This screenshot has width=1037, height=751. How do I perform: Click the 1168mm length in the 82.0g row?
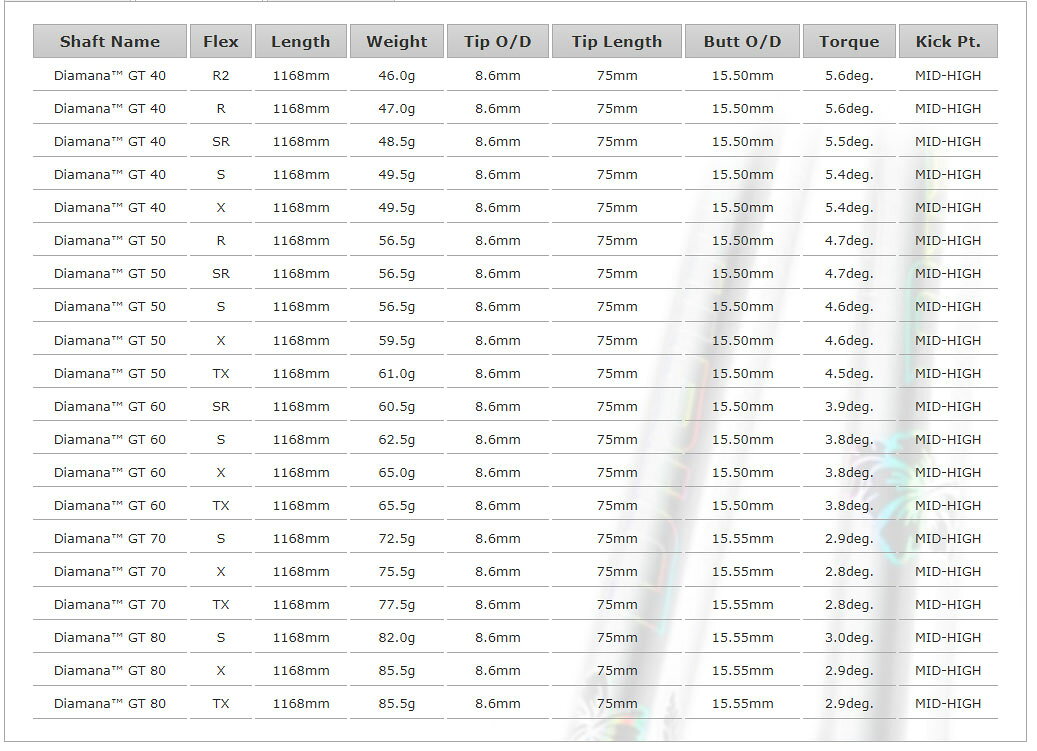click(301, 638)
